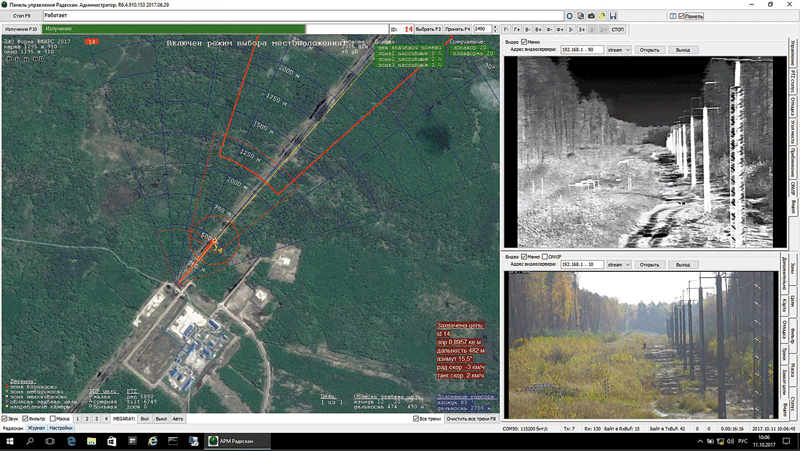Toggle Меню checkbox in lower video panel
Viewport: 800px width, 451px height.
(x=524, y=257)
